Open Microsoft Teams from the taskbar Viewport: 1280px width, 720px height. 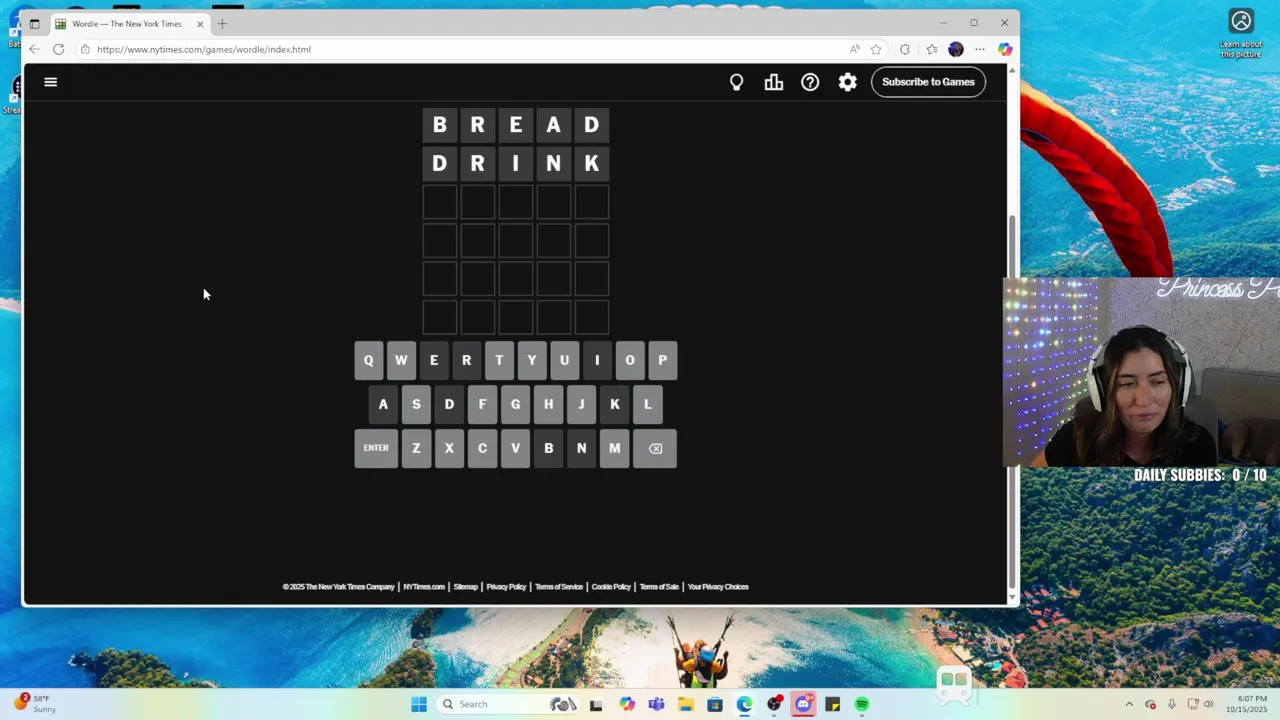tap(656, 704)
